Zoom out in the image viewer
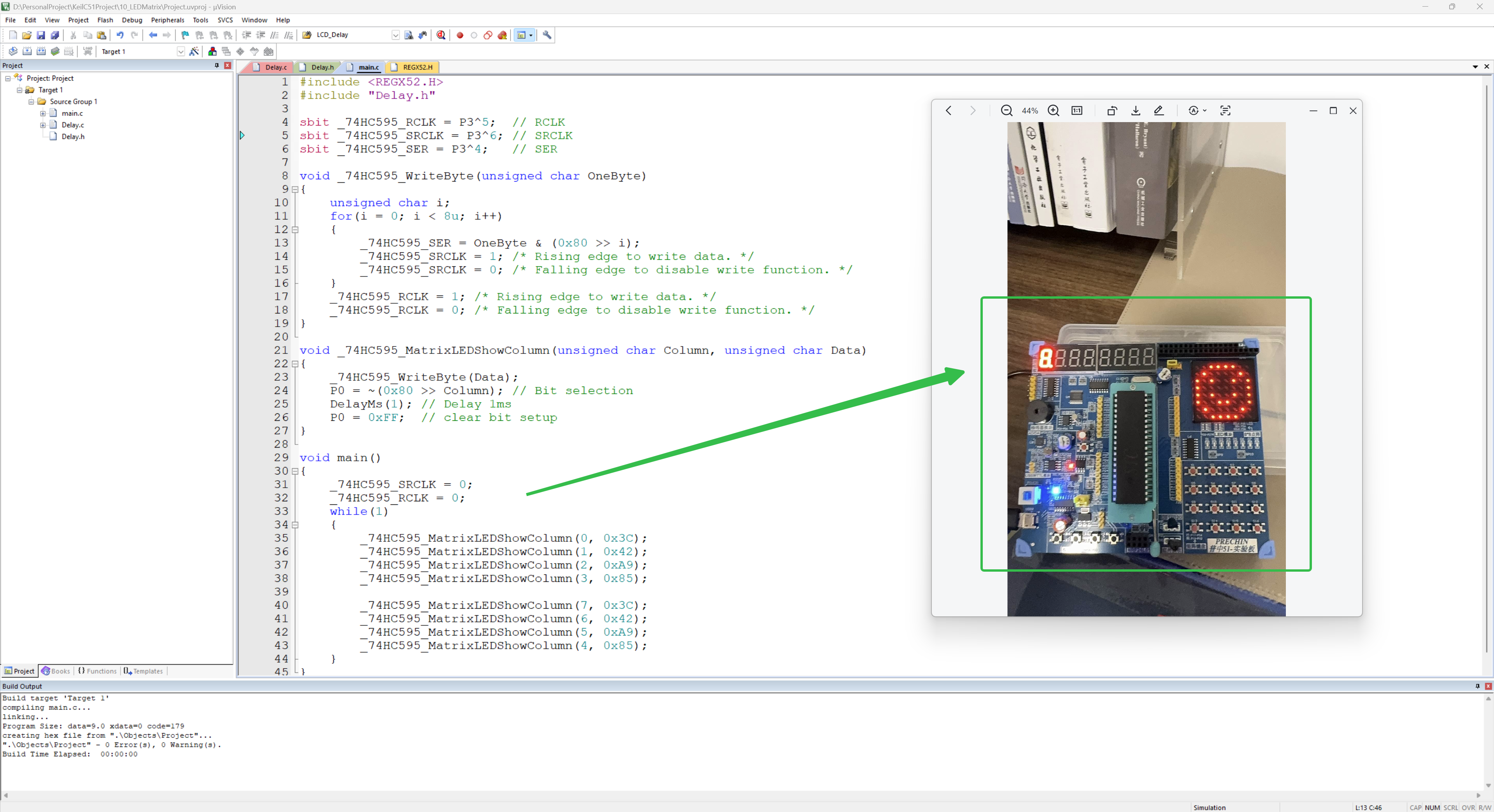The height and width of the screenshot is (812, 1494). point(1007,111)
